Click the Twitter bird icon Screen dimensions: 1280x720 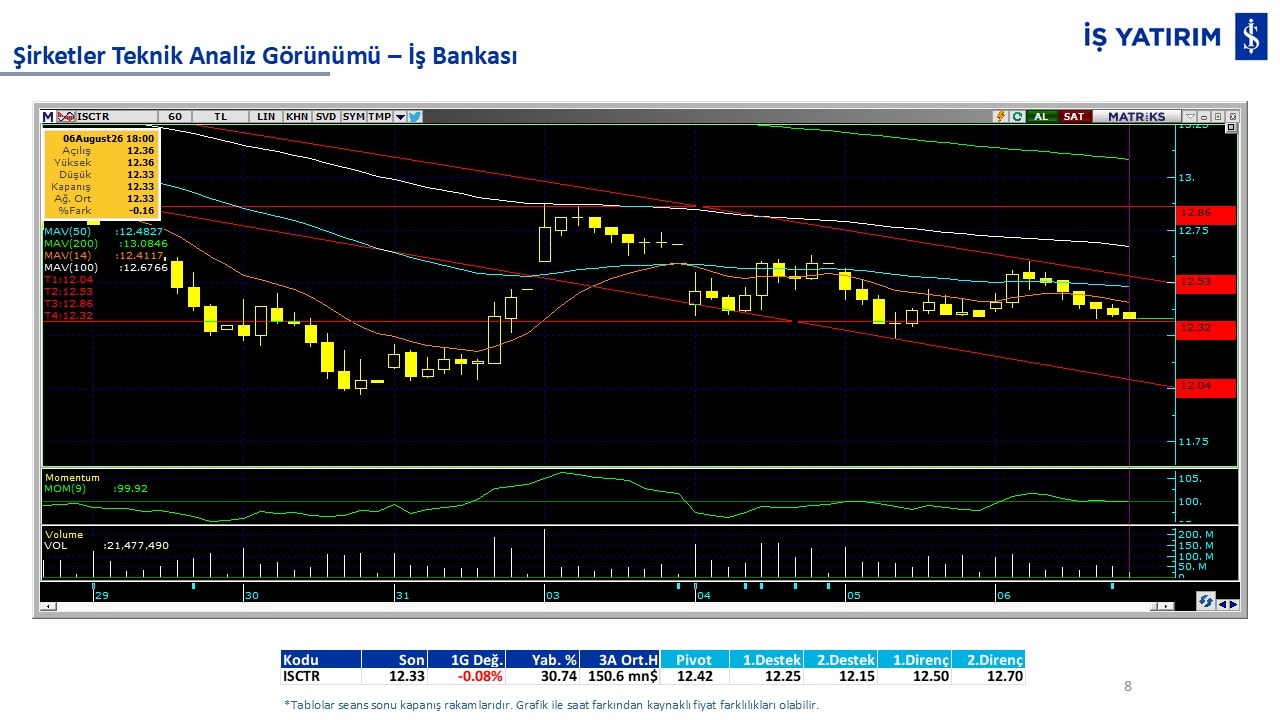coord(415,116)
